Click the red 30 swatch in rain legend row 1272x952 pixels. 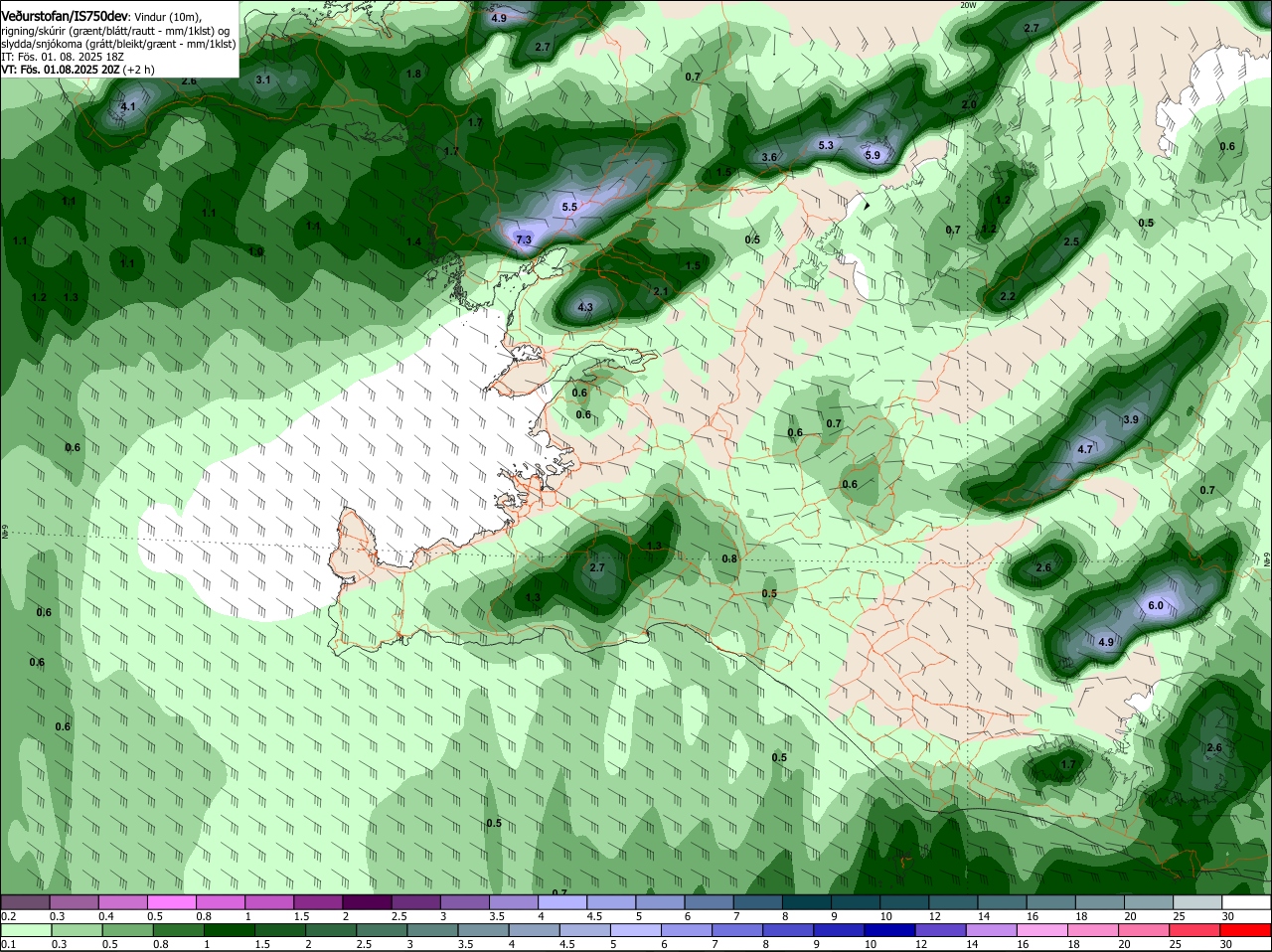point(1247,931)
